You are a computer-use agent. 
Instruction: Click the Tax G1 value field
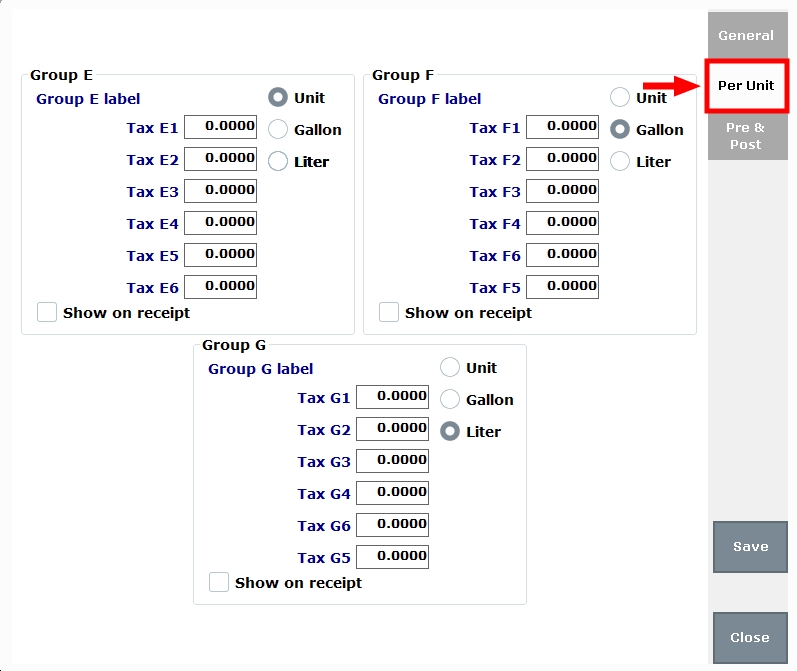click(x=392, y=396)
